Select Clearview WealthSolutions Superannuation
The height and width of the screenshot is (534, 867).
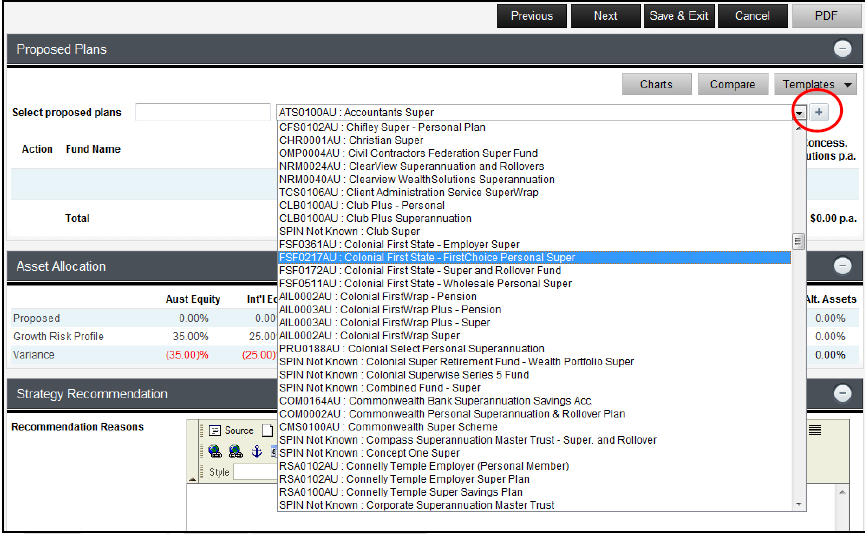(534, 180)
